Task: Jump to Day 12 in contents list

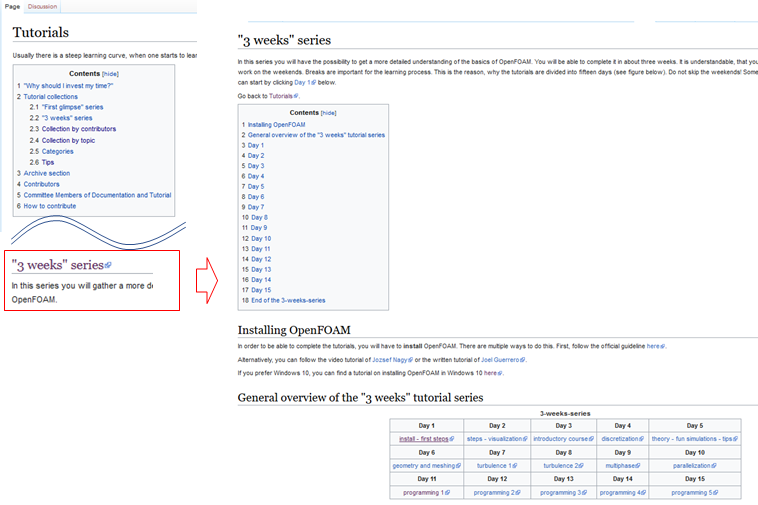Action: [261, 259]
